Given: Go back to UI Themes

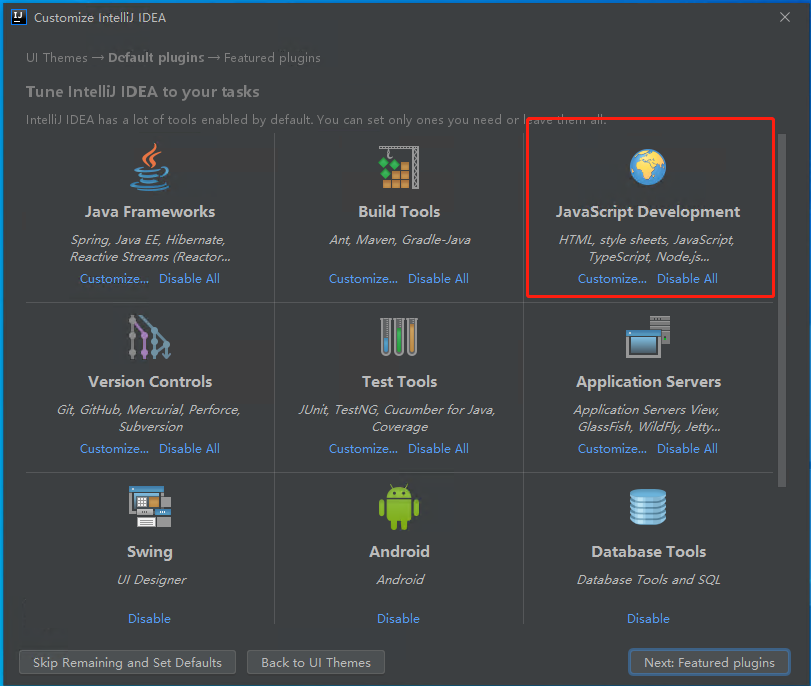Looking at the screenshot, I should click(x=316, y=662).
